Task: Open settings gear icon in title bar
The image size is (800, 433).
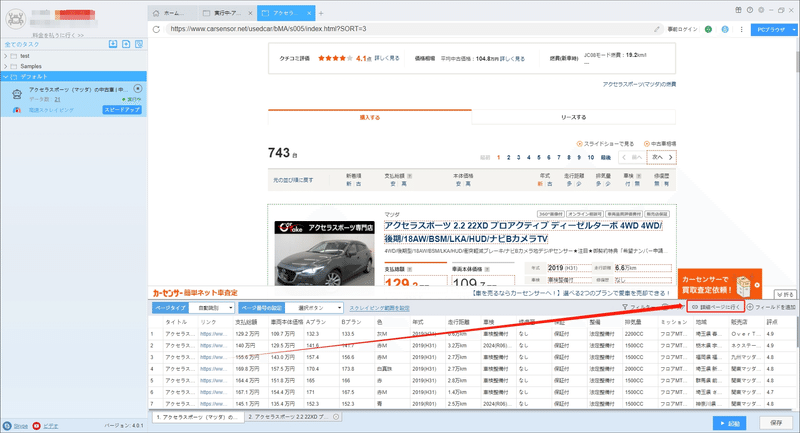Action: click(x=761, y=10)
